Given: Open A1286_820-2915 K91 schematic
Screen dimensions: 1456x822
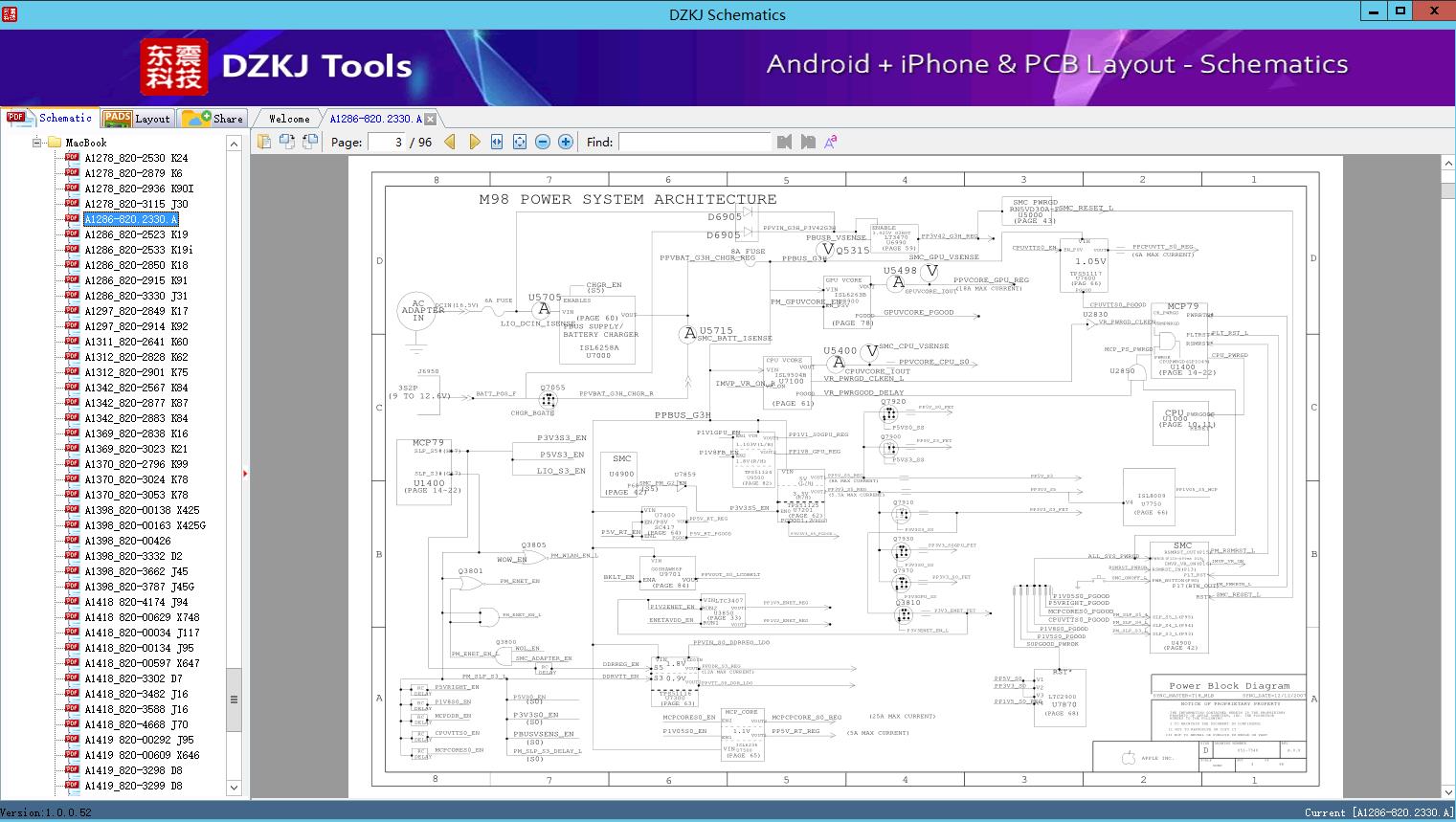Looking at the screenshot, I should coord(136,280).
